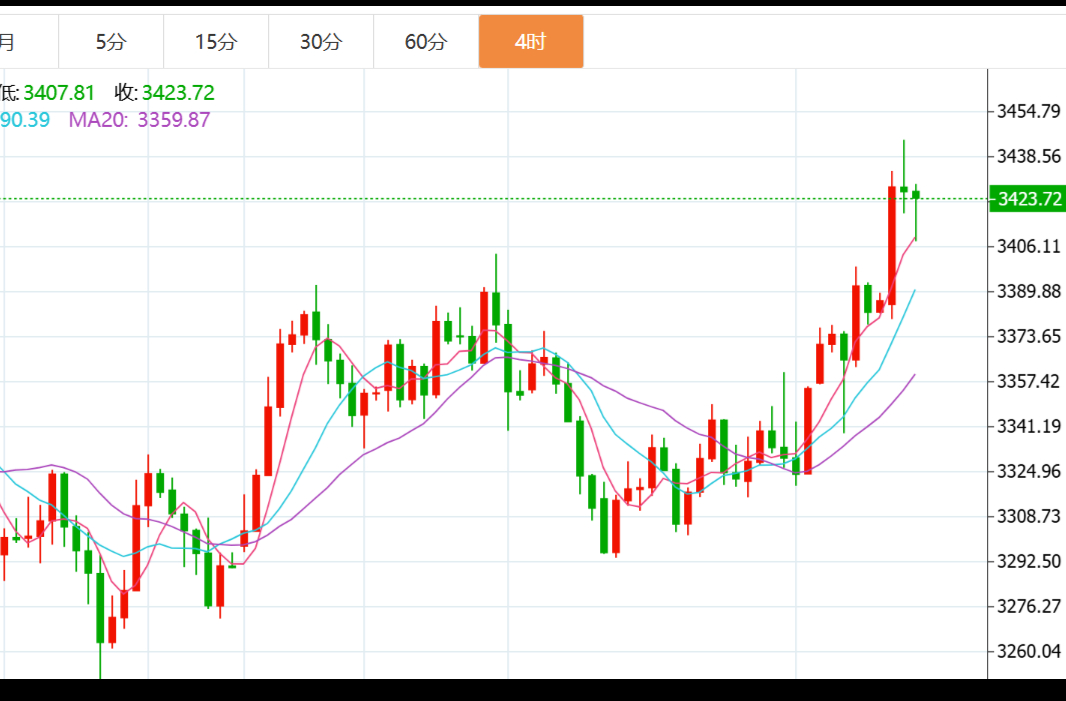
Task: Click the 3276.27 price axis label
Action: coord(1029,606)
